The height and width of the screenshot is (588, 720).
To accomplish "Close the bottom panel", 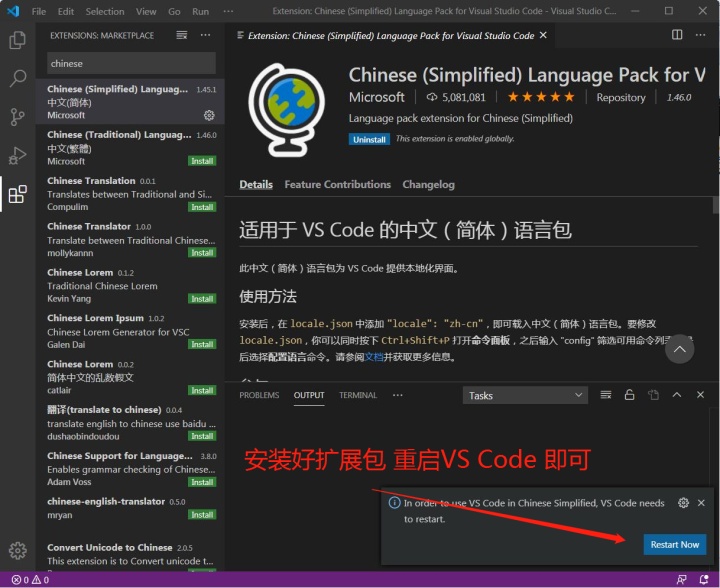I will [700, 395].
